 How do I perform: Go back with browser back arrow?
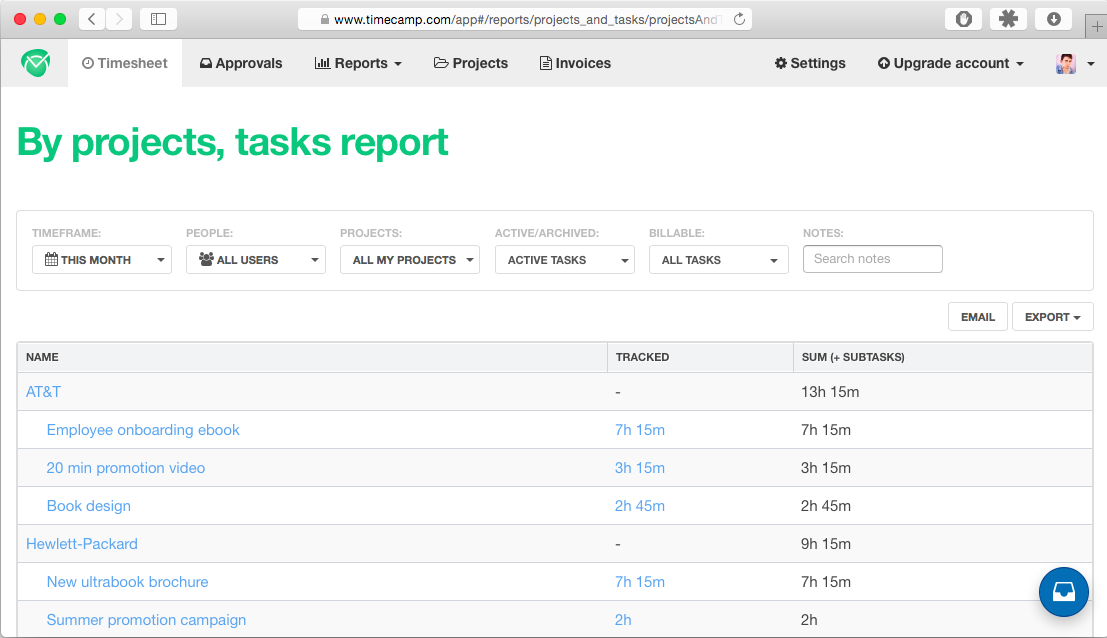[x=91, y=19]
